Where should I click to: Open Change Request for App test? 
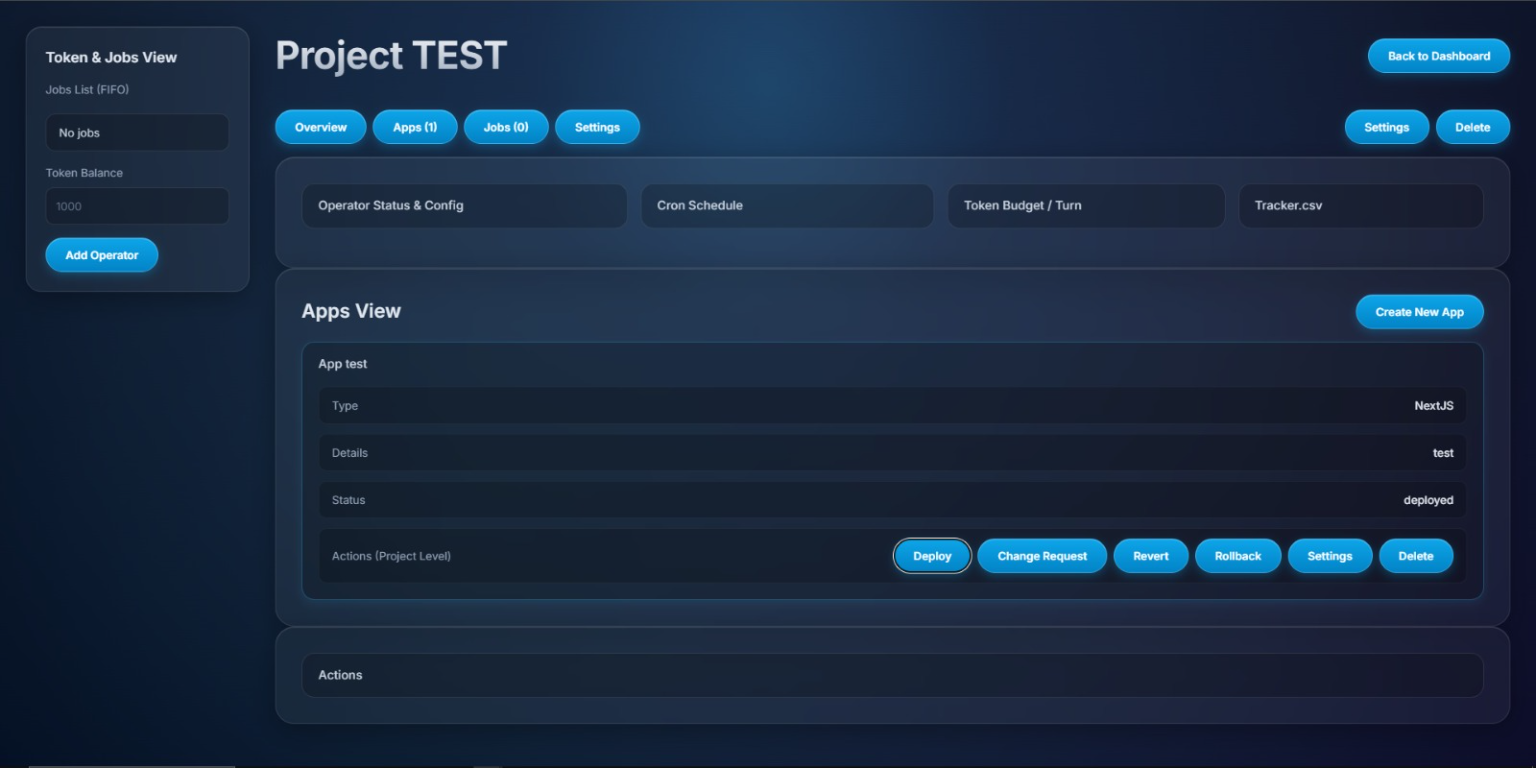(1042, 556)
